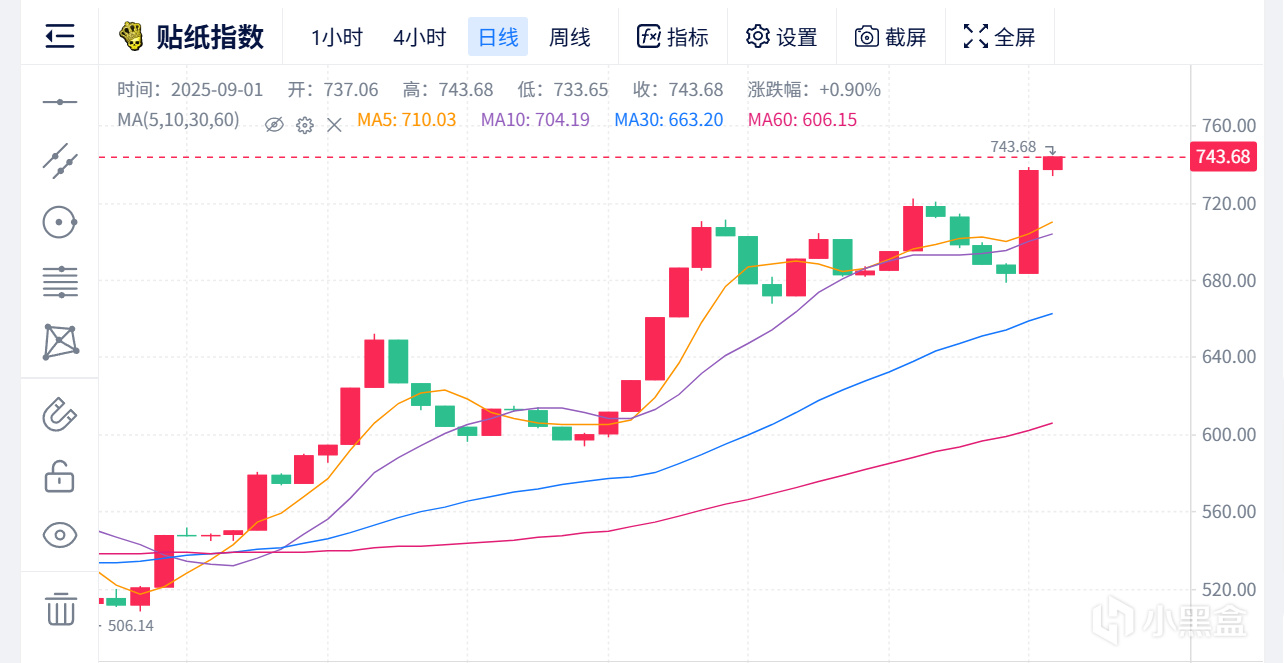
Task: Select the trend line drawing tool
Action: click(x=60, y=160)
